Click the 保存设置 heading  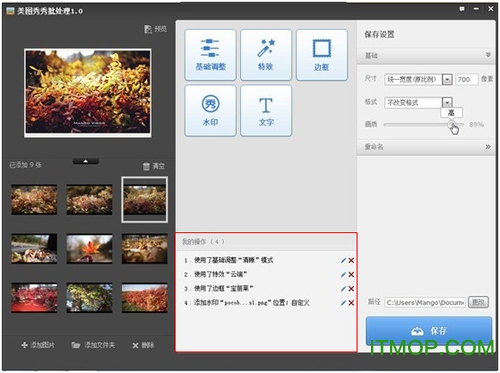(x=379, y=34)
